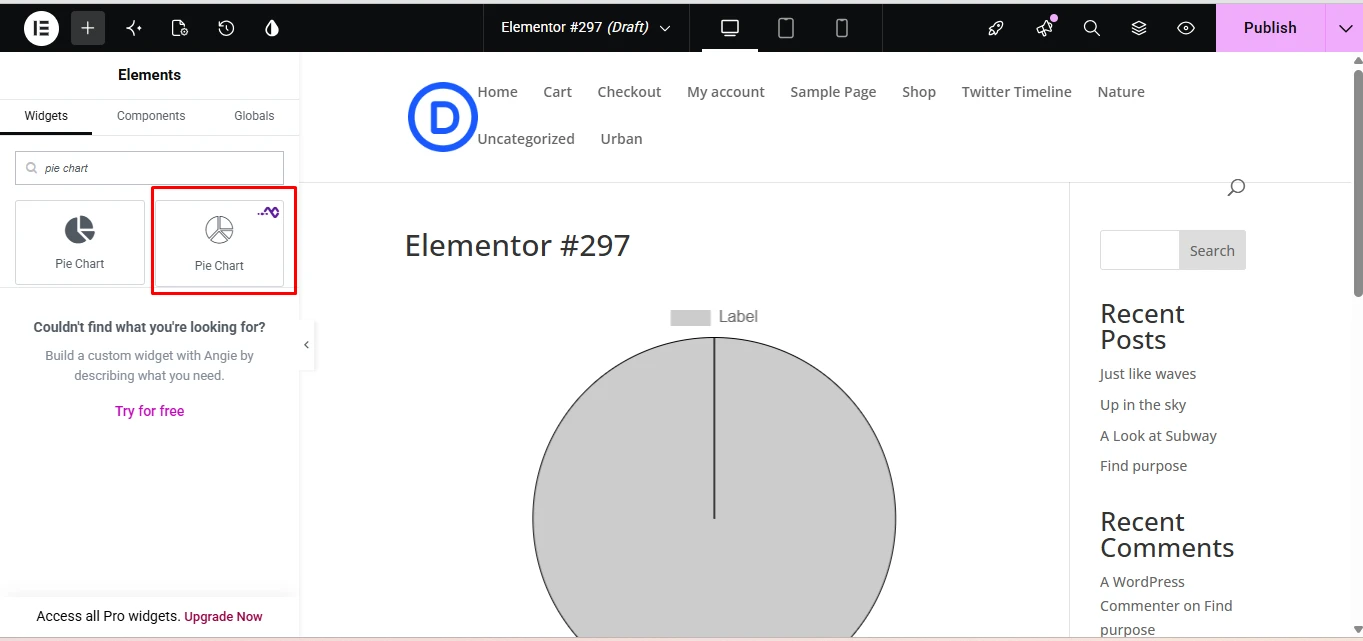This screenshot has width=1363, height=641.
Task: Click the sidebar Search button
Action: click(1212, 251)
